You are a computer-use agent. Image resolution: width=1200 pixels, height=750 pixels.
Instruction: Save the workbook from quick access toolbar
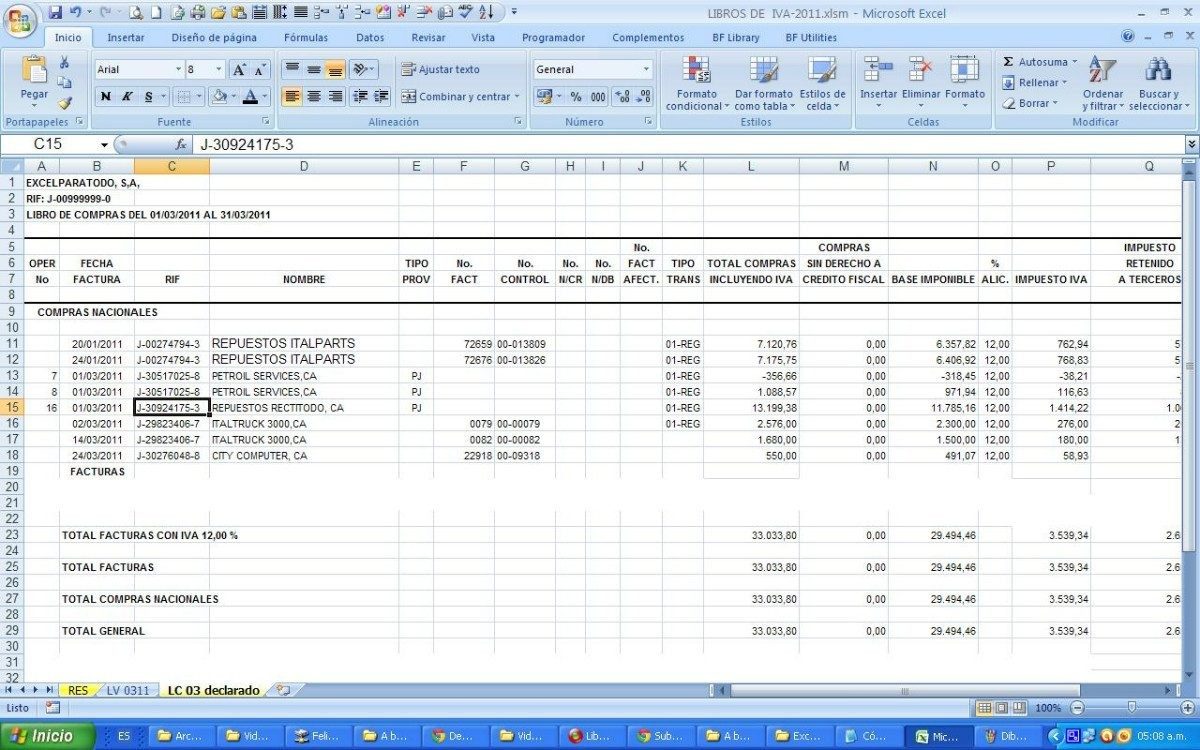pos(56,13)
